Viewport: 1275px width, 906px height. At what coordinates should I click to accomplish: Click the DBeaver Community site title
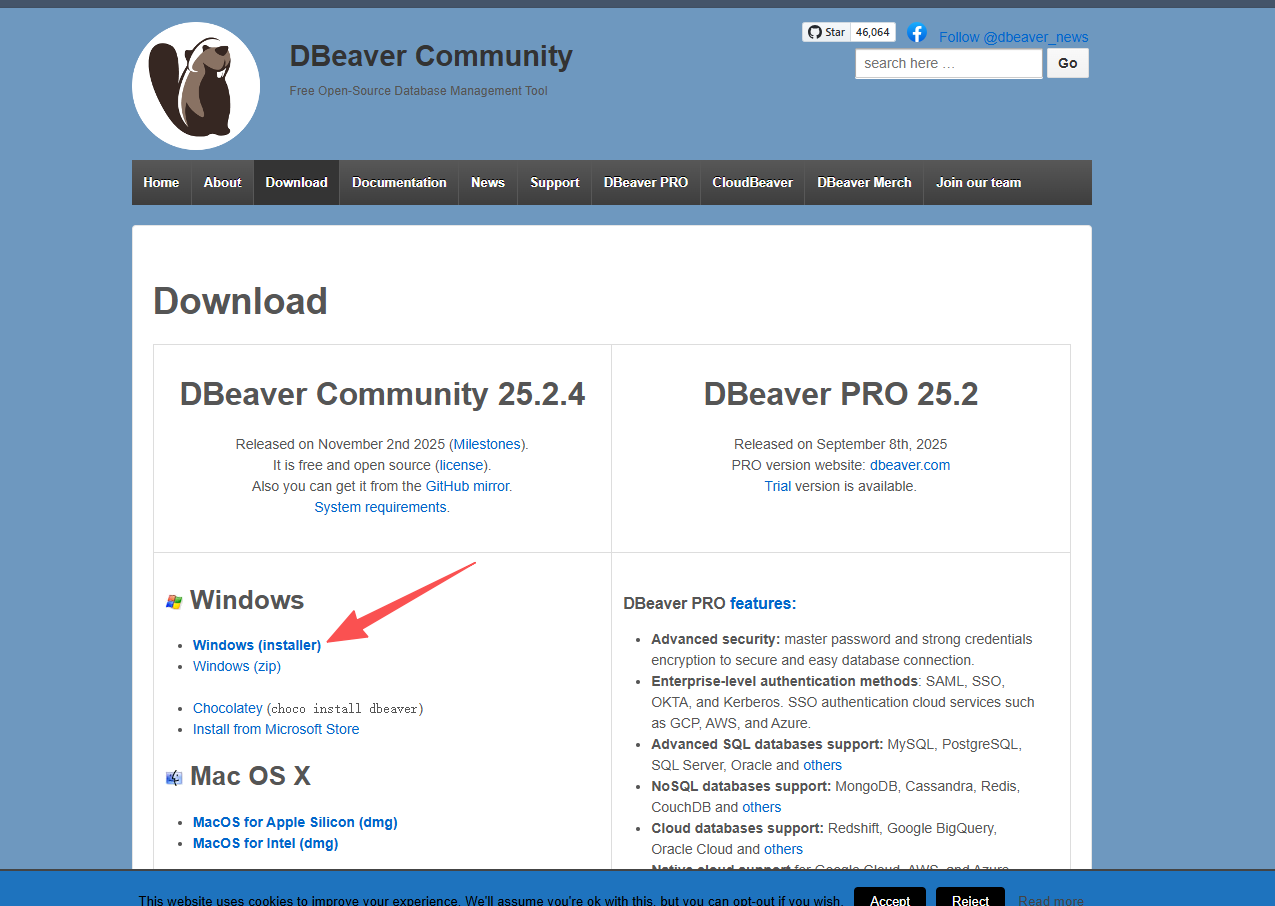point(431,56)
